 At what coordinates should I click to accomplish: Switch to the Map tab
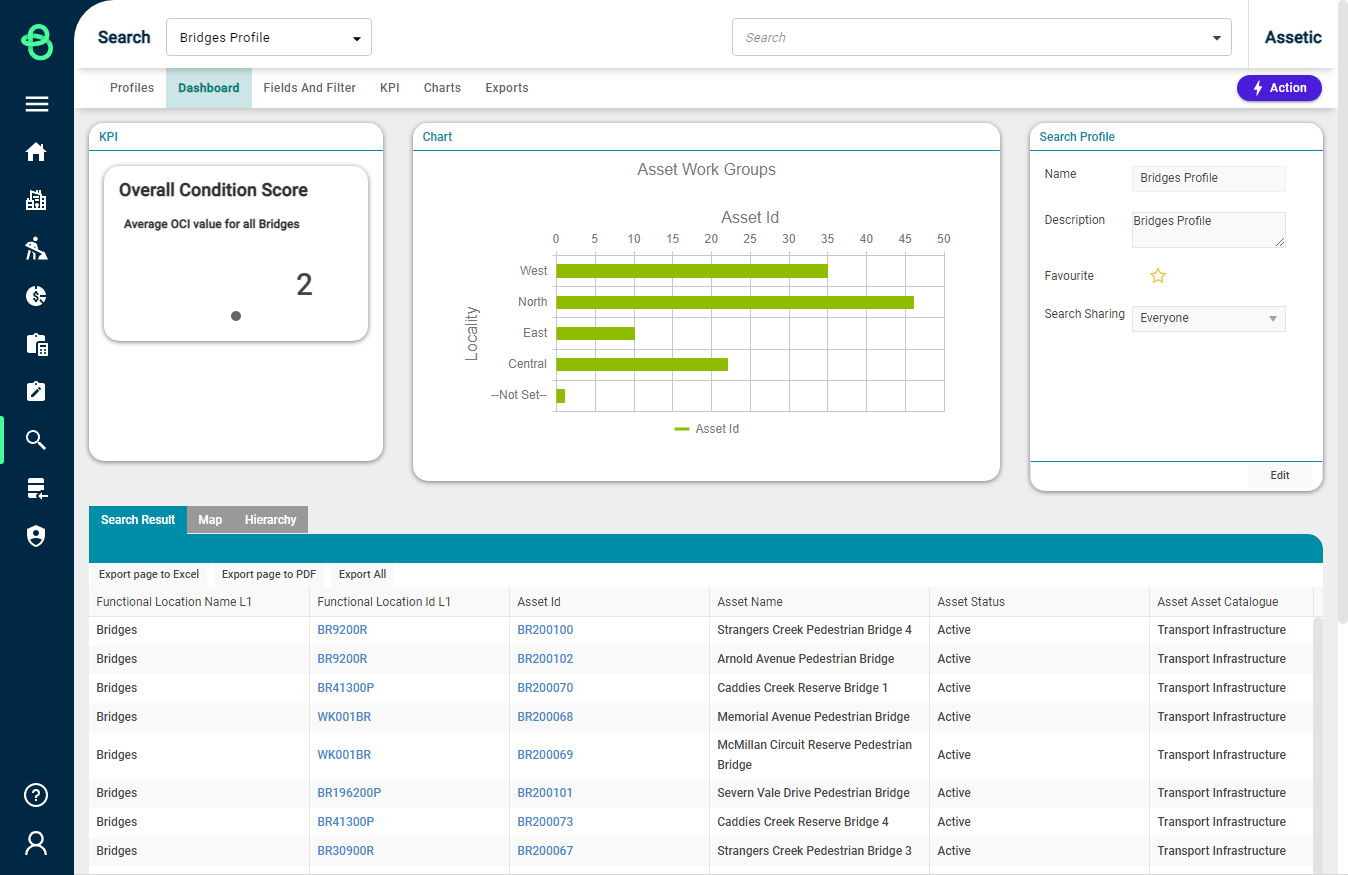click(210, 520)
